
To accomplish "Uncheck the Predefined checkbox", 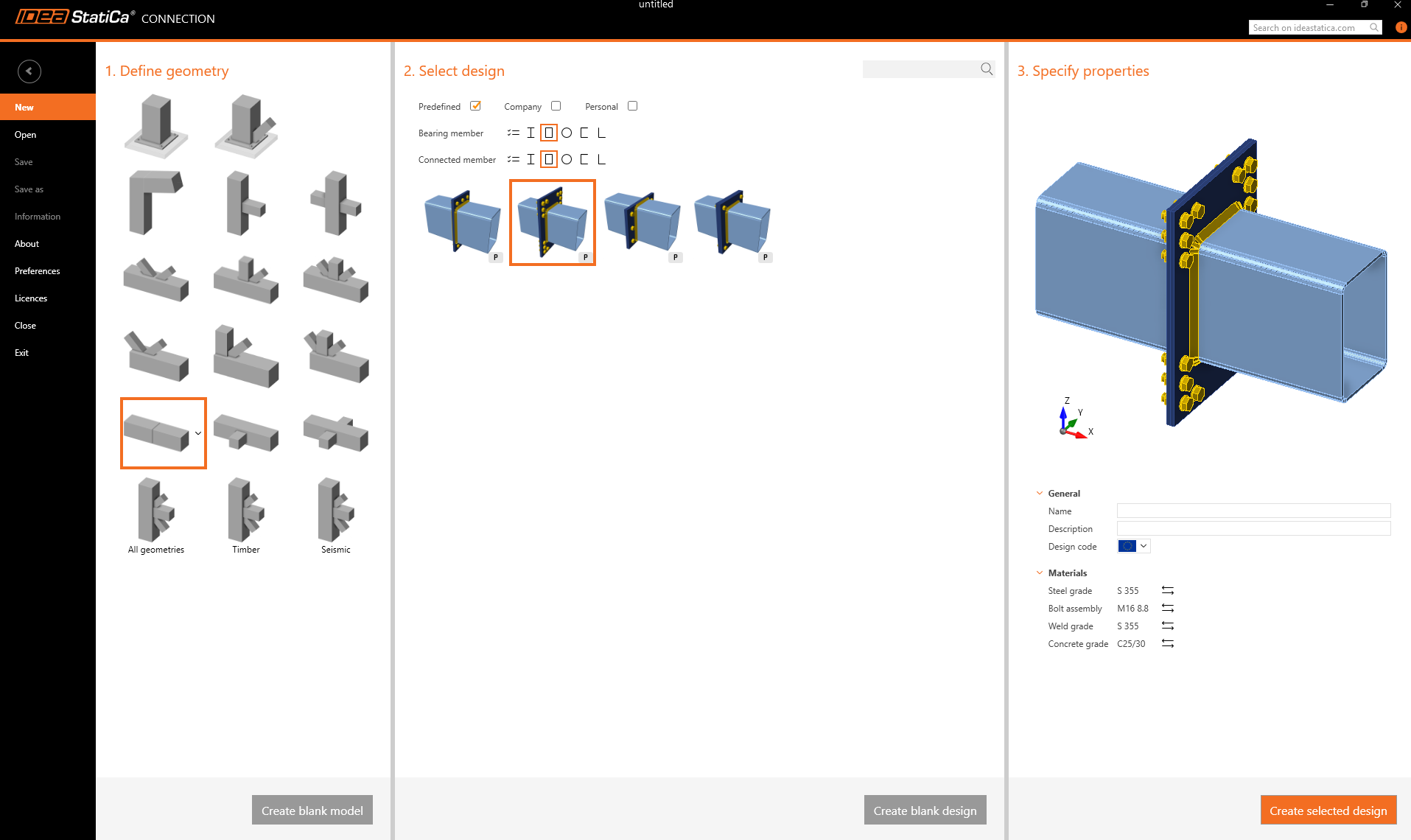I will pos(475,106).
